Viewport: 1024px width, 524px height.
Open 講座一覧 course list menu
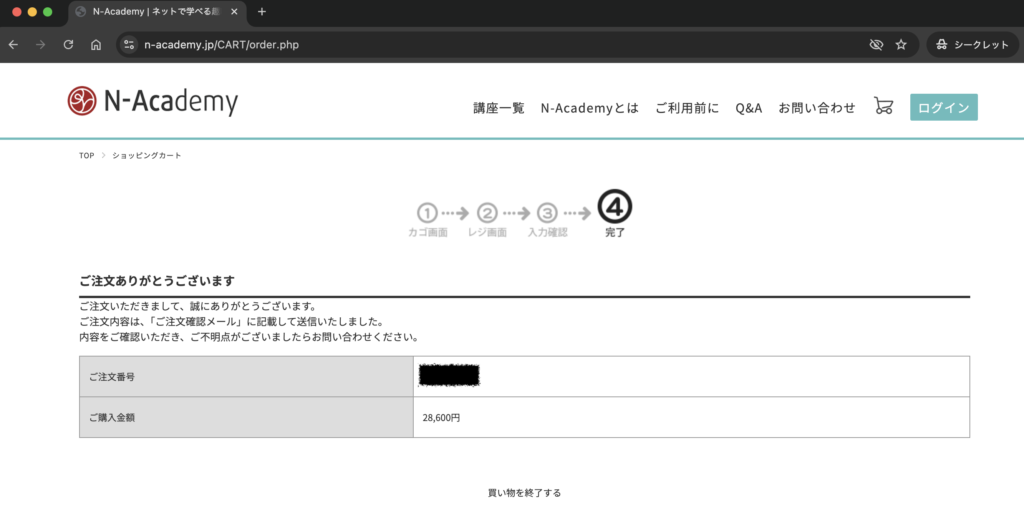click(x=498, y=108)
